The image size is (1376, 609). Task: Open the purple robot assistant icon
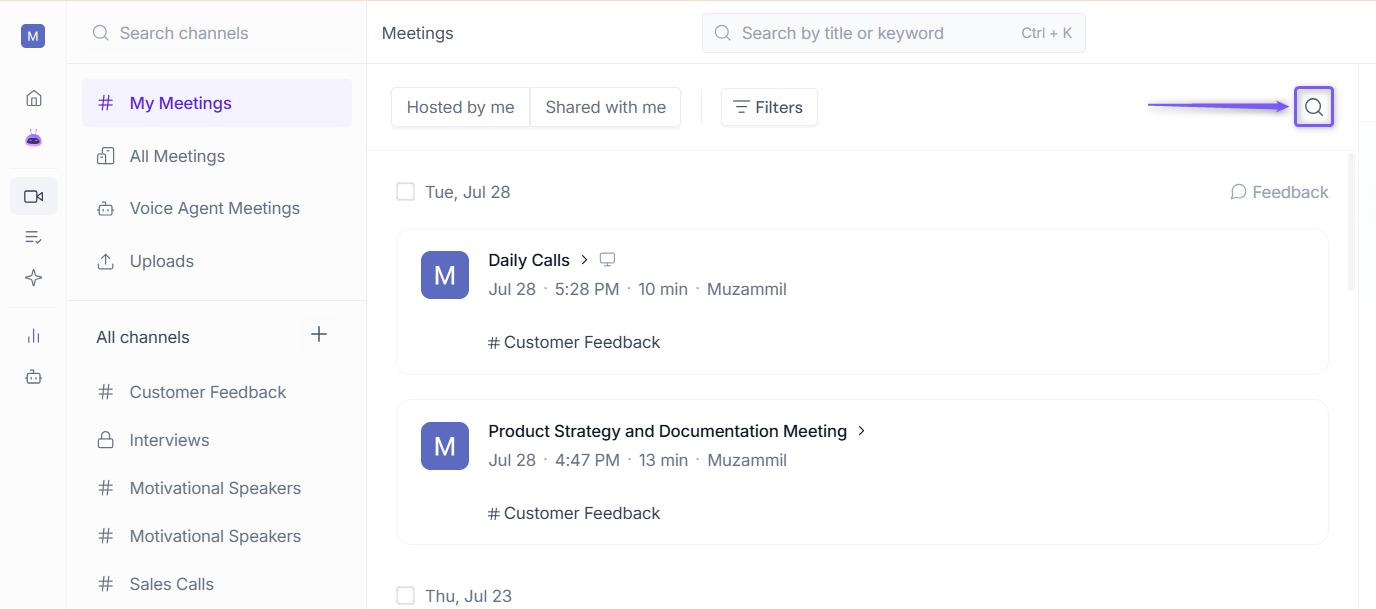34,139
